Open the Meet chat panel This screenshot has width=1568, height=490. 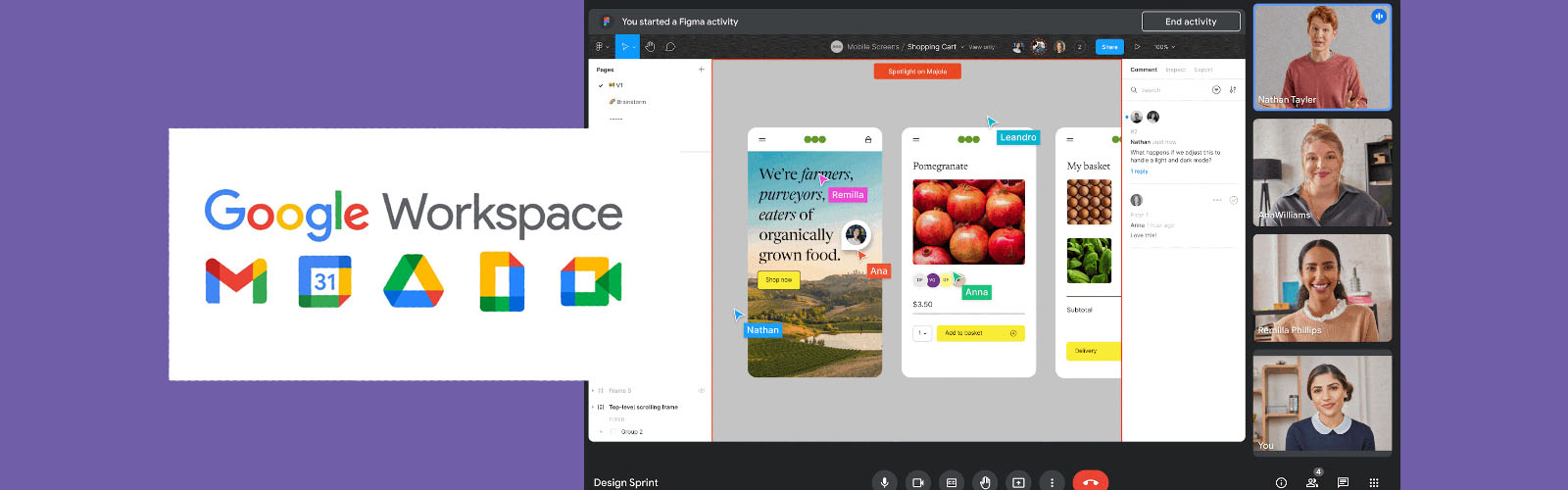pos(1343,482)
